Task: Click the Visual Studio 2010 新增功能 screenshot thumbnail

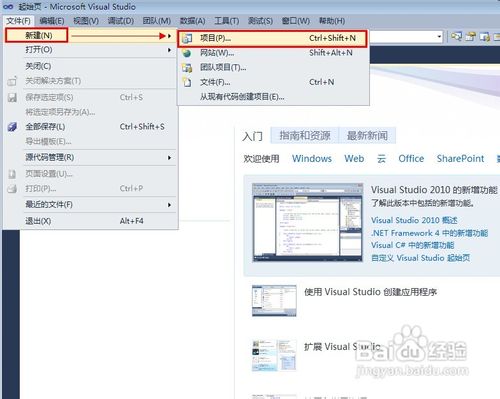Action: [307, 222]
